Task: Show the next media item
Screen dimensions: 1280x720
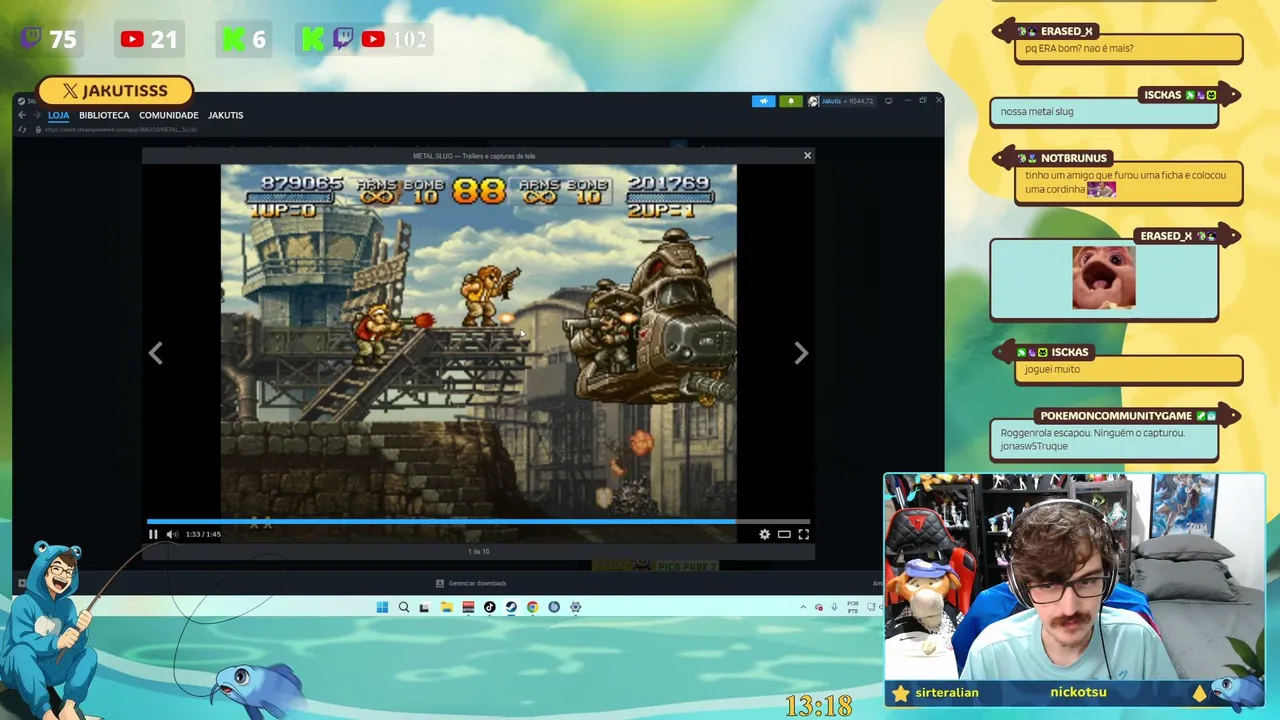Action: click(x=801, y=353)
